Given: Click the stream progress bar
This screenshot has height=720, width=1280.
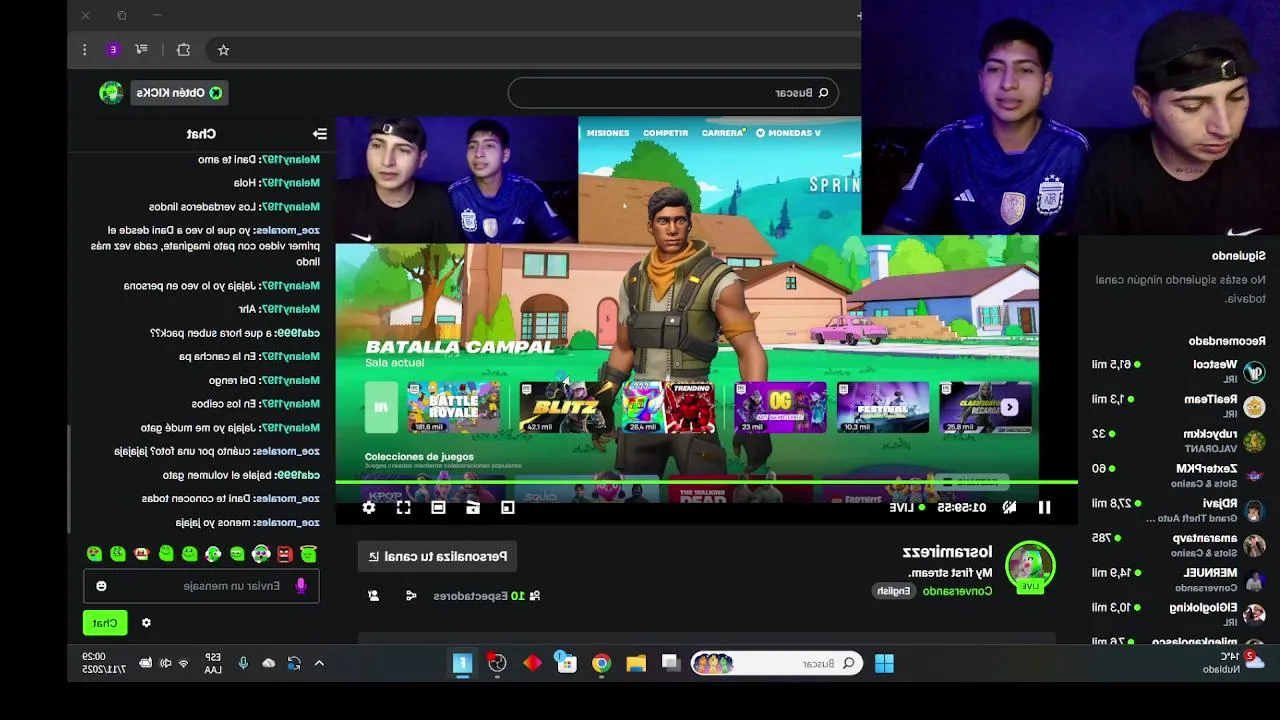Looking at the screenshot, I should (x=706, y=483).
